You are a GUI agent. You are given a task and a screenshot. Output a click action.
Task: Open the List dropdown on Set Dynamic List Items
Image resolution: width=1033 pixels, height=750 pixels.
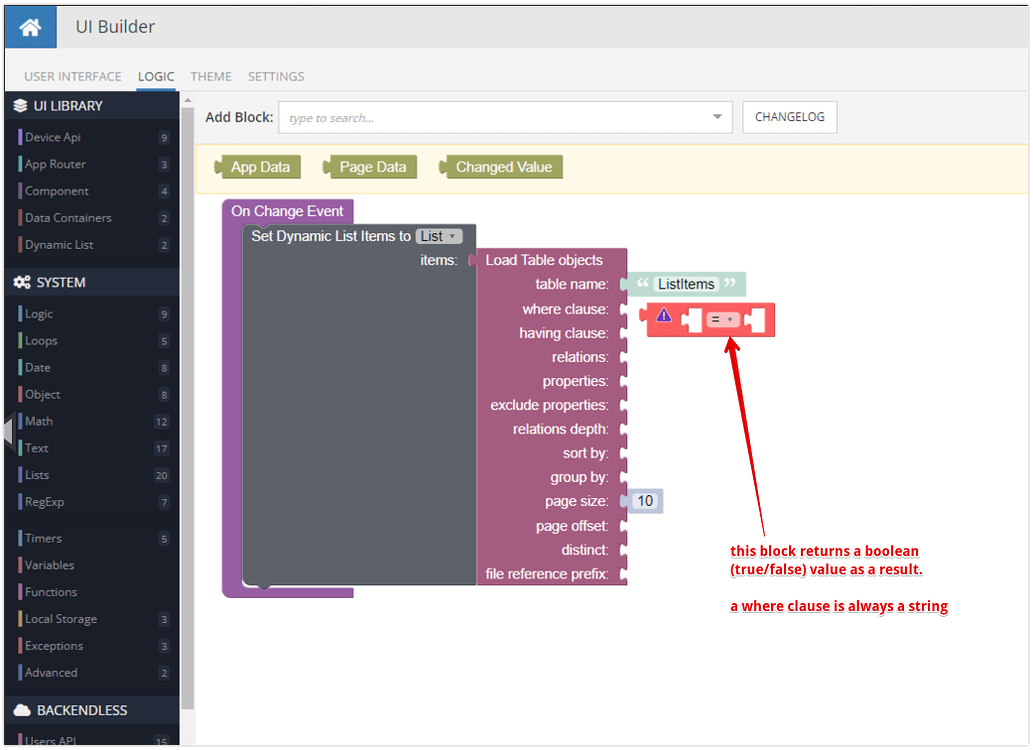point(438,236)
